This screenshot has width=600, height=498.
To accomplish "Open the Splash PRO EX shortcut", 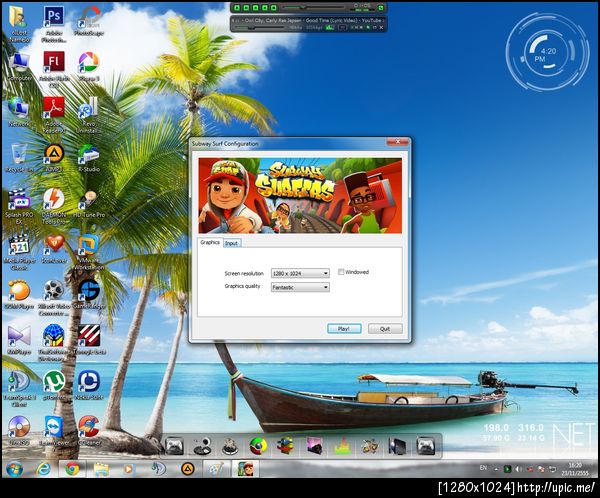I will pyautogui.click(x=19, y=206).
